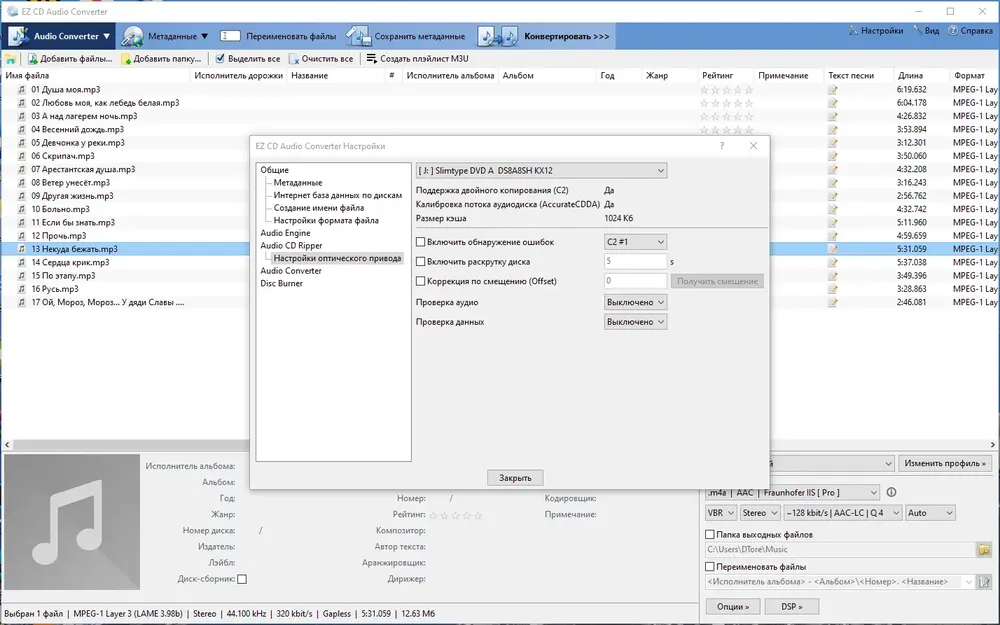Click lyrics icon for 17 Ой, Мороз row
Screen dimensions: 1000x625
832,302
